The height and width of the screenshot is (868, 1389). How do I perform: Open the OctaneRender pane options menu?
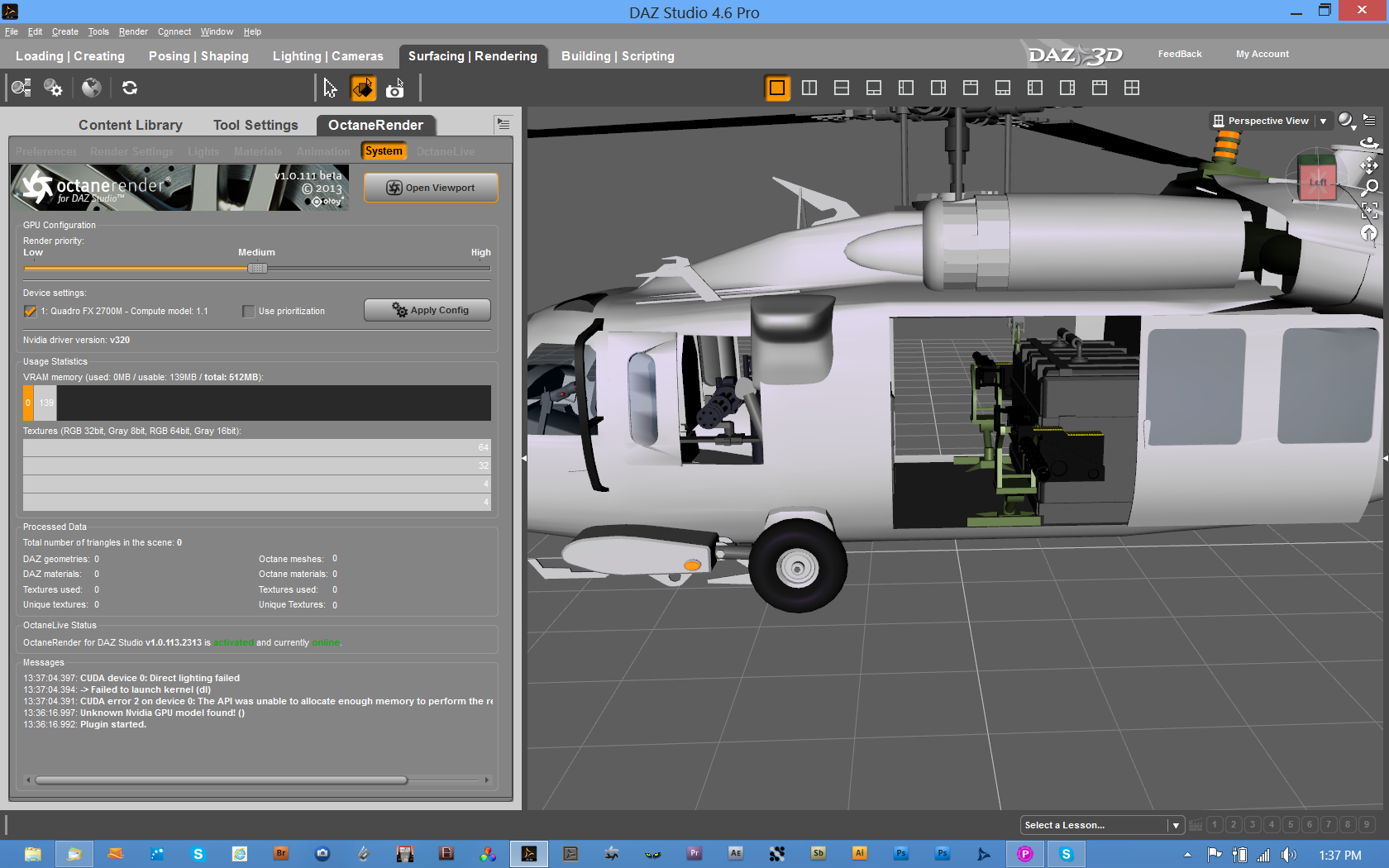tap(504, 124)
